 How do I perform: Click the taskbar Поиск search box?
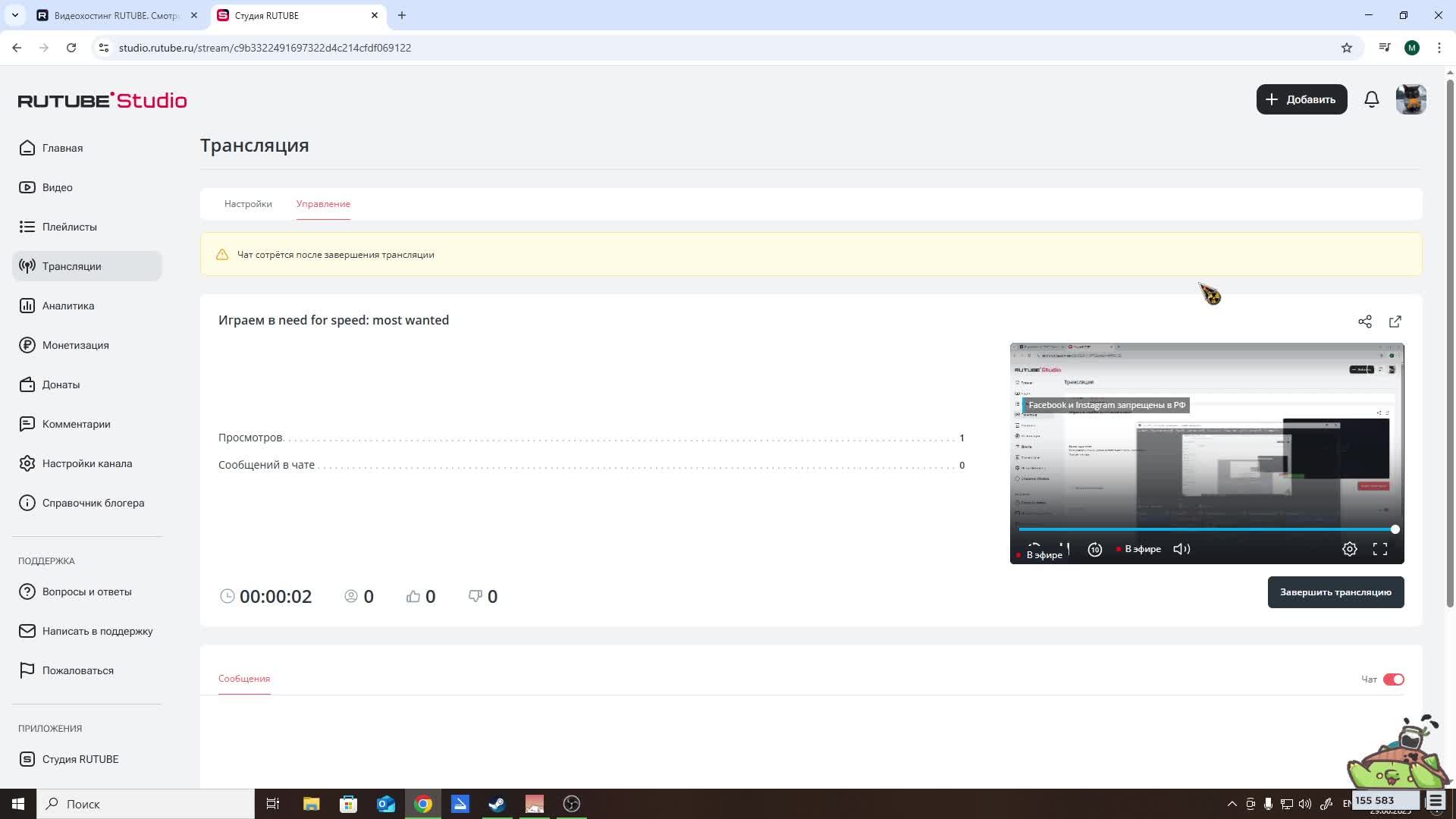[146, 804]
